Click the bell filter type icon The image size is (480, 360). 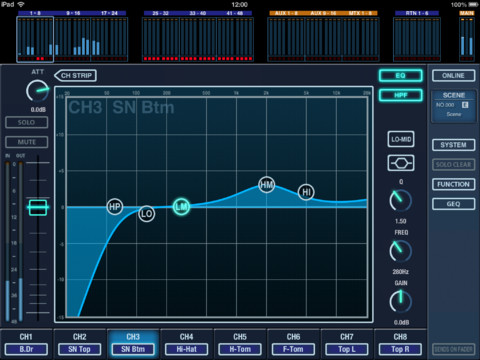401,163
